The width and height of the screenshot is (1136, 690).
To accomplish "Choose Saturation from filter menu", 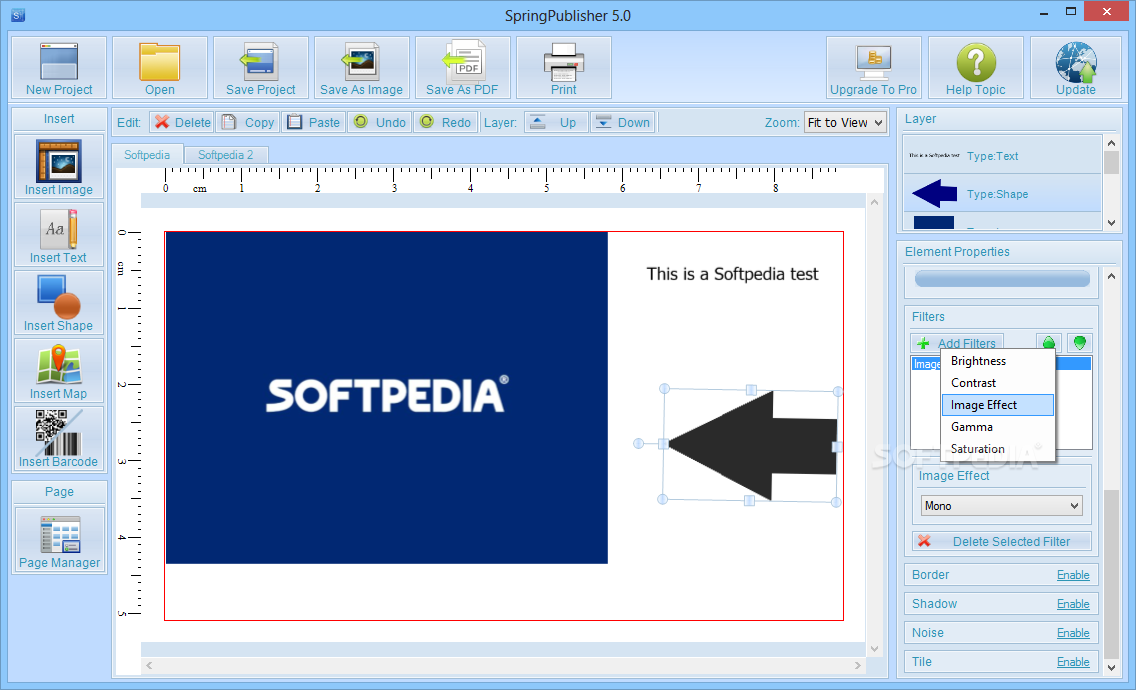I will coord(997,449).
